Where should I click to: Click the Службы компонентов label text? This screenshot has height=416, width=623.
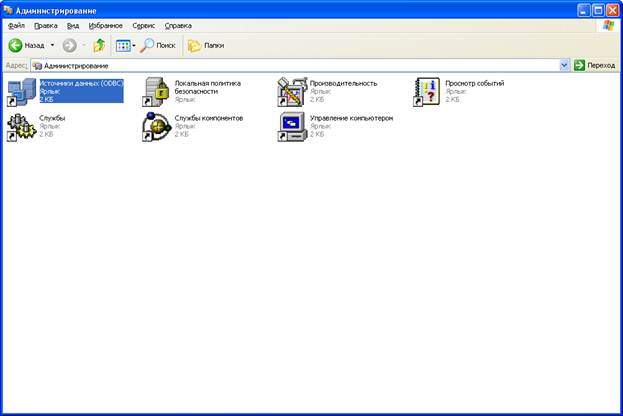pyautogui.click(x=209, y=118)
